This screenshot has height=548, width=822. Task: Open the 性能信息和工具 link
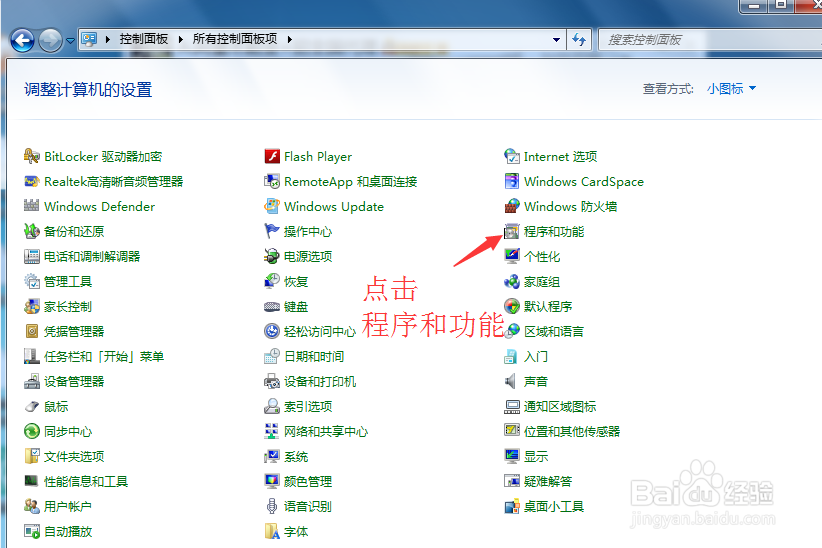(x=86, y=481)
